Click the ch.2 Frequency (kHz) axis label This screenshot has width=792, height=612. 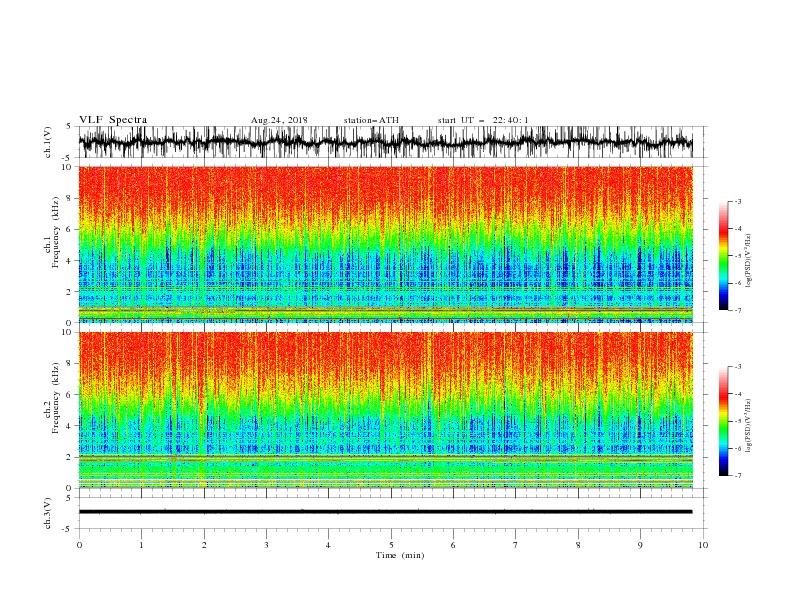[53, 398]
